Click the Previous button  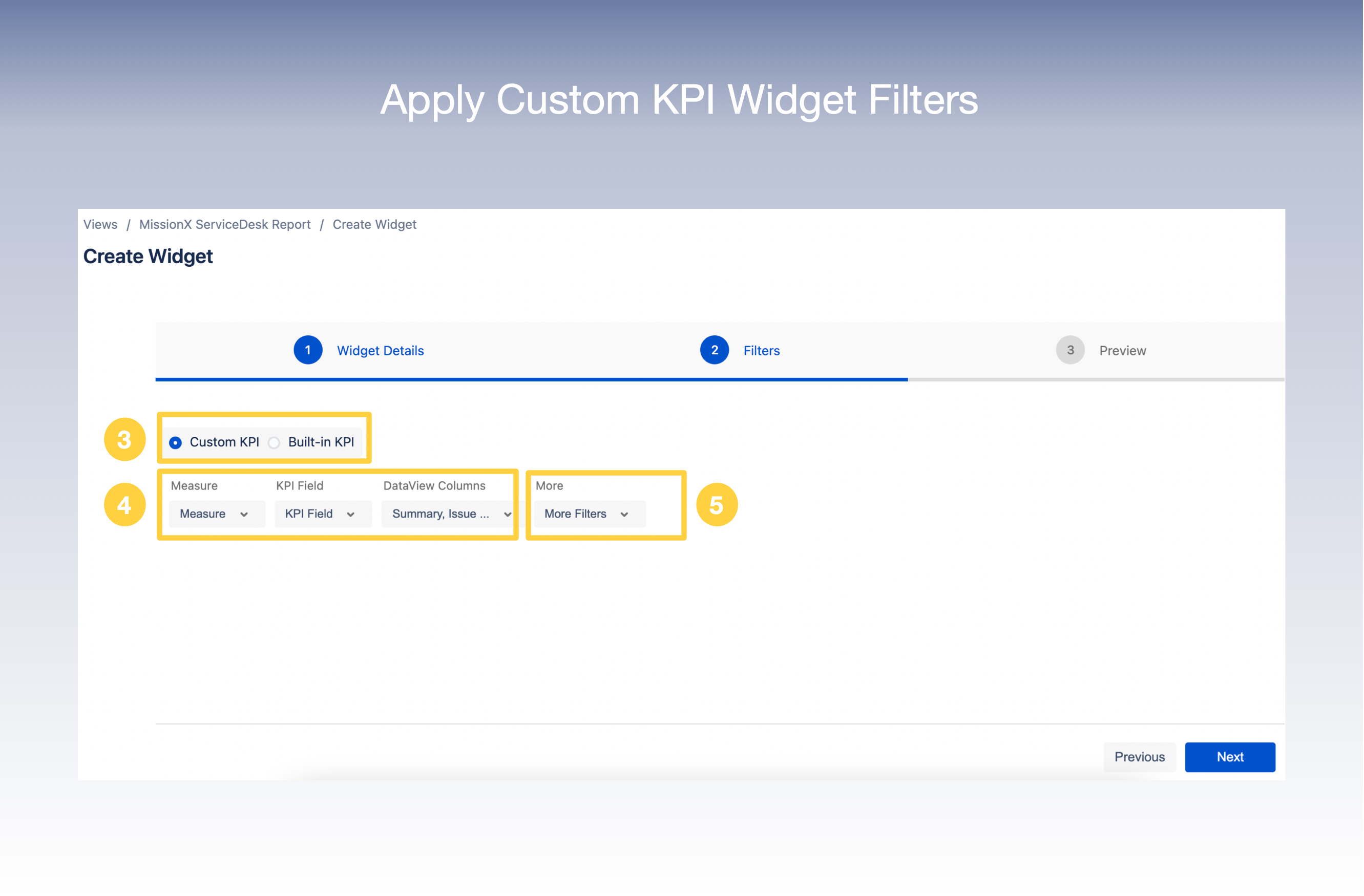(1139, 757)
